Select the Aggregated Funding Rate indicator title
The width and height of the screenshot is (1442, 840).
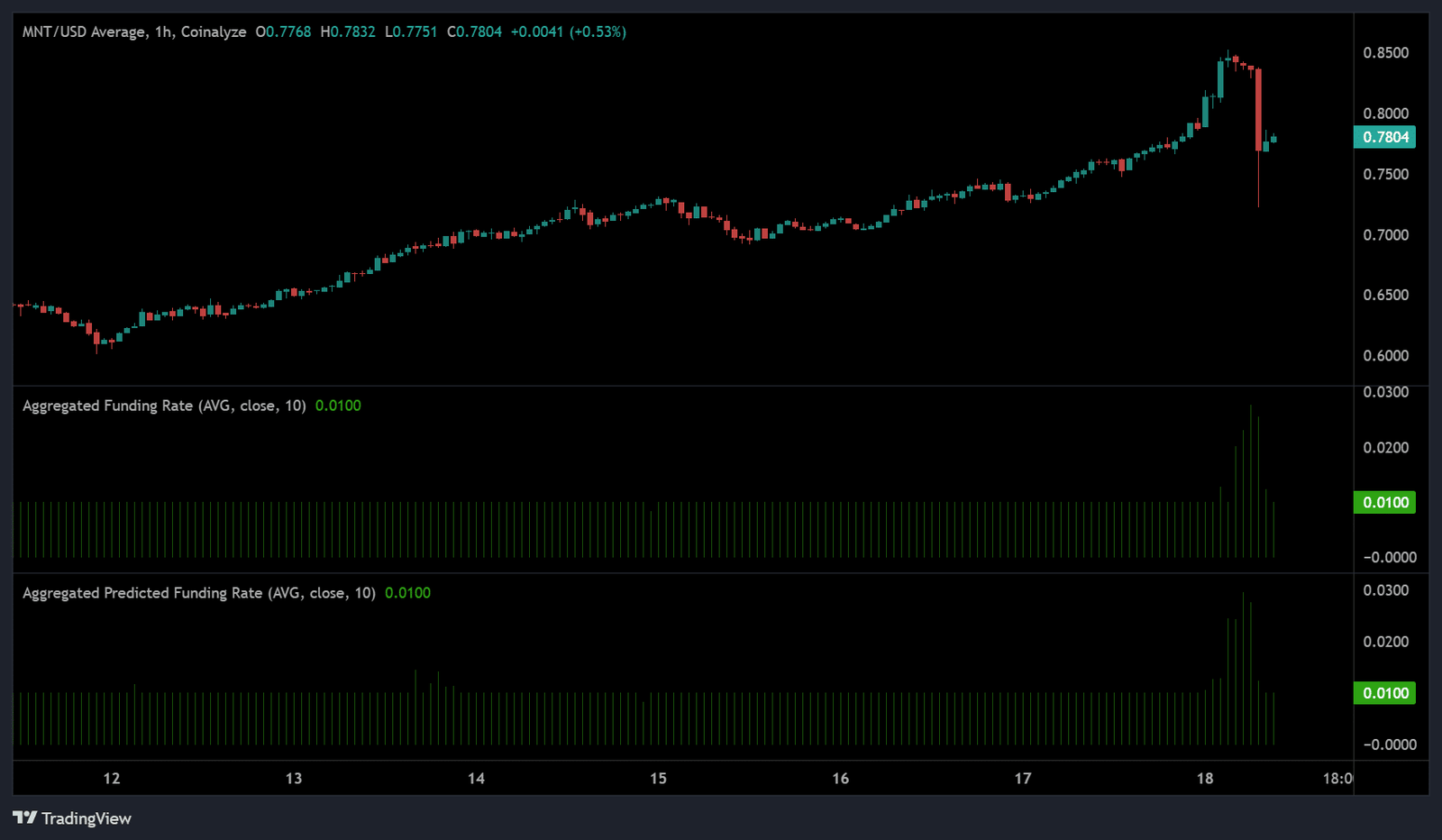163,406
